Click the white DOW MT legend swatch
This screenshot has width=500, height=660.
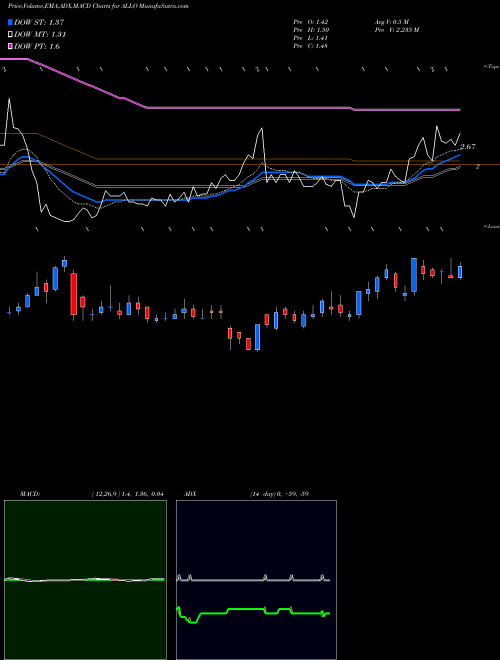10,35
